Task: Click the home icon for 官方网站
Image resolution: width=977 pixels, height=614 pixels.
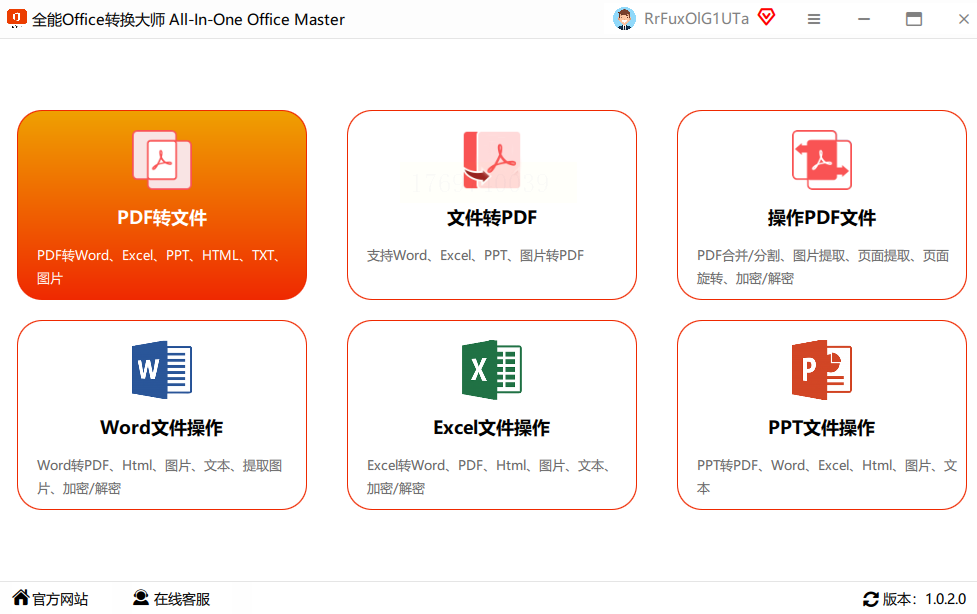Action: click(21, 597)
